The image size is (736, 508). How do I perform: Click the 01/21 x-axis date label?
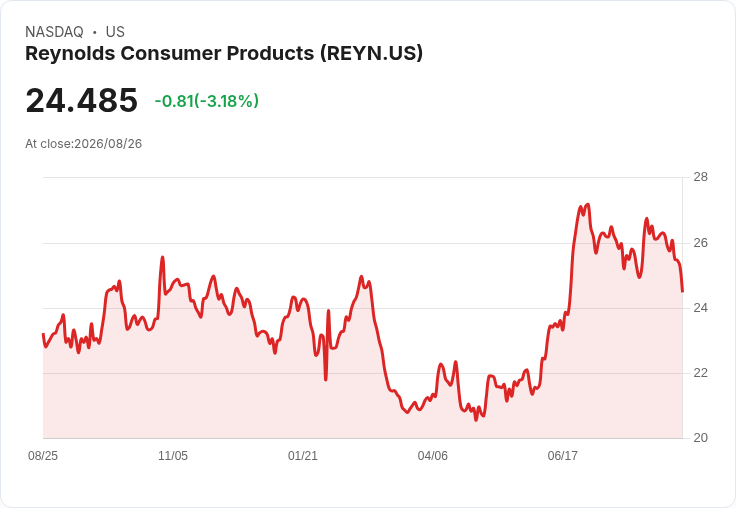pyautogui.click(x=303, y=455)
